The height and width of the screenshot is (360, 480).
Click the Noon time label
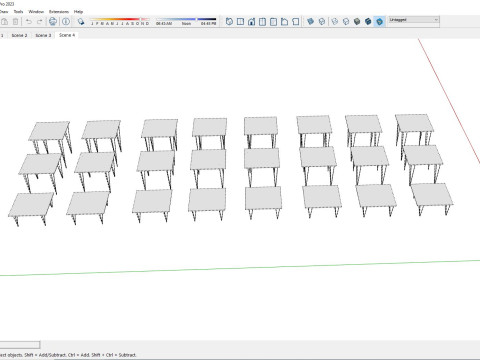point(186,24)
